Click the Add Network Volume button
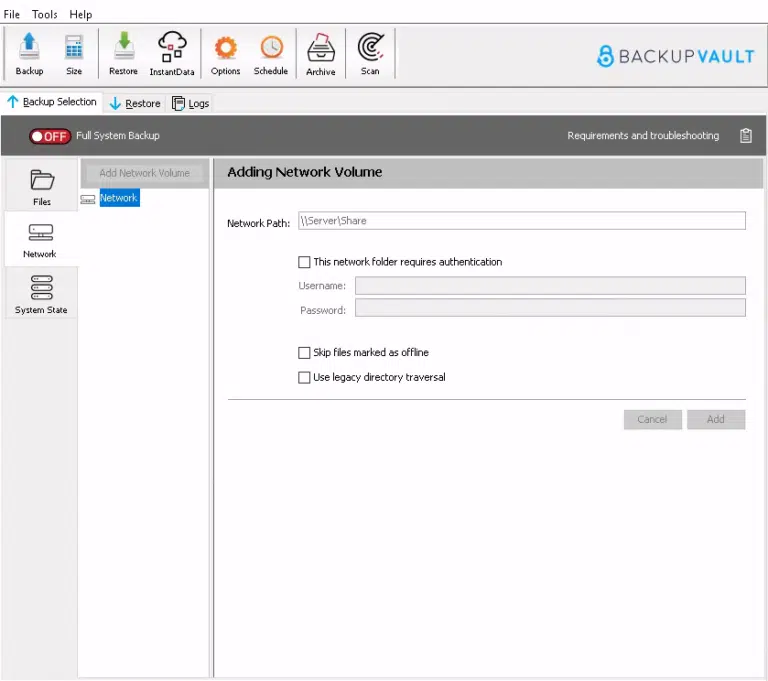Viewport: 768px width, 681px height. click(x=144, y=173)
